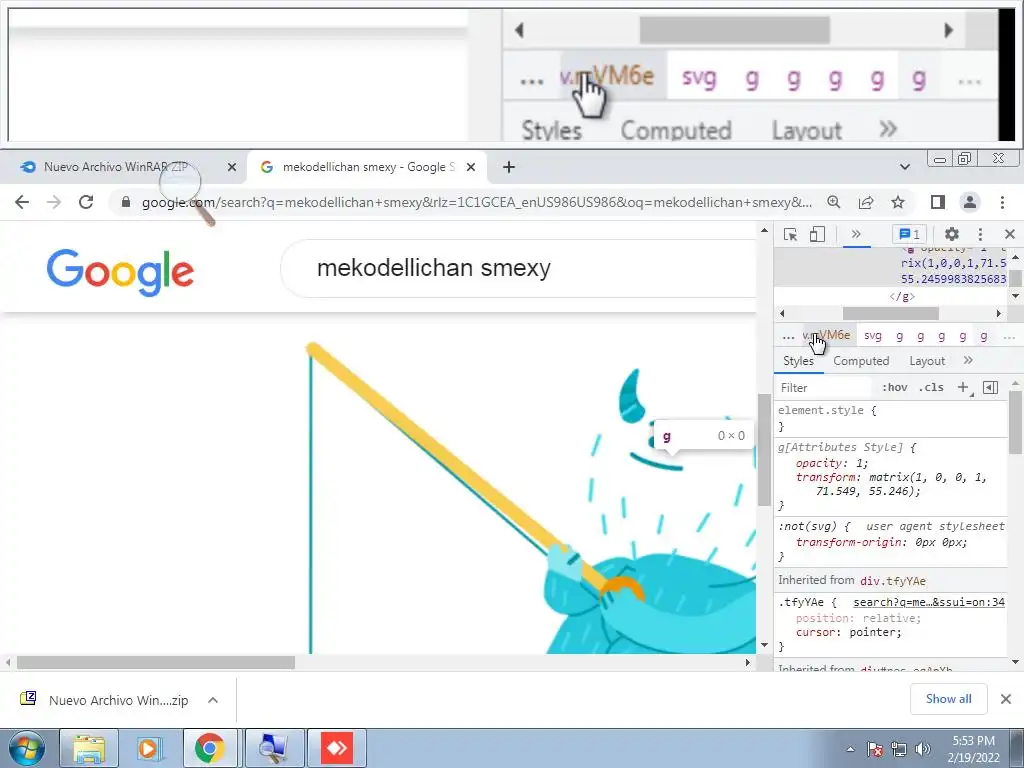Click the Google search box text
The height and width of the screenshot is (768, 1024).
(x=434, y=268)
